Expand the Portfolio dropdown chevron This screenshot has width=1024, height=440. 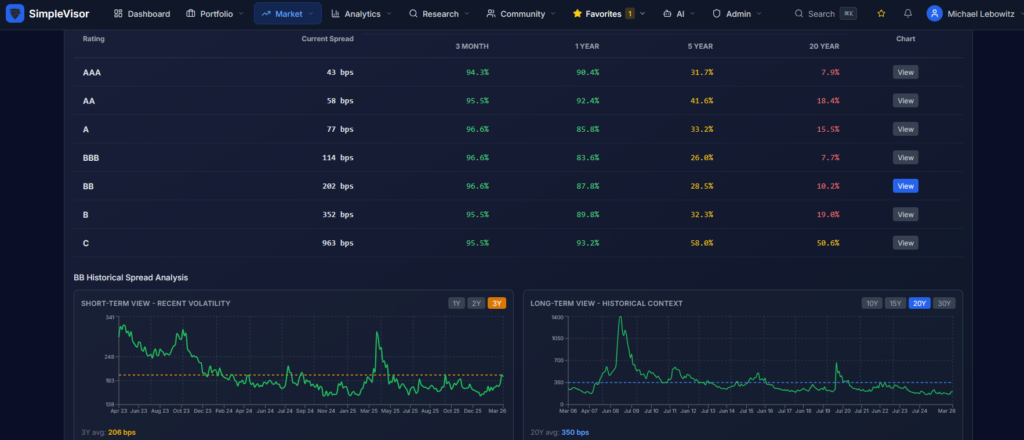coord(241,14)
